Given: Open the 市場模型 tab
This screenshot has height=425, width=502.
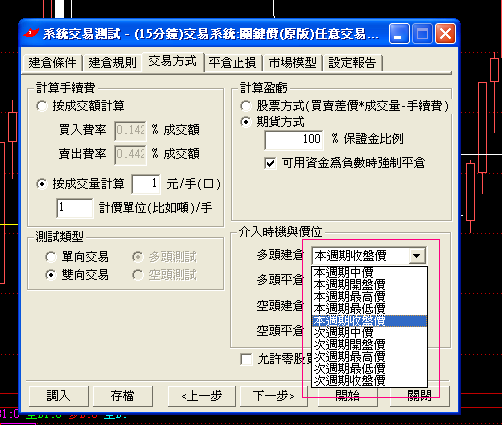Looking at the screenshot, I should [292, 63].
